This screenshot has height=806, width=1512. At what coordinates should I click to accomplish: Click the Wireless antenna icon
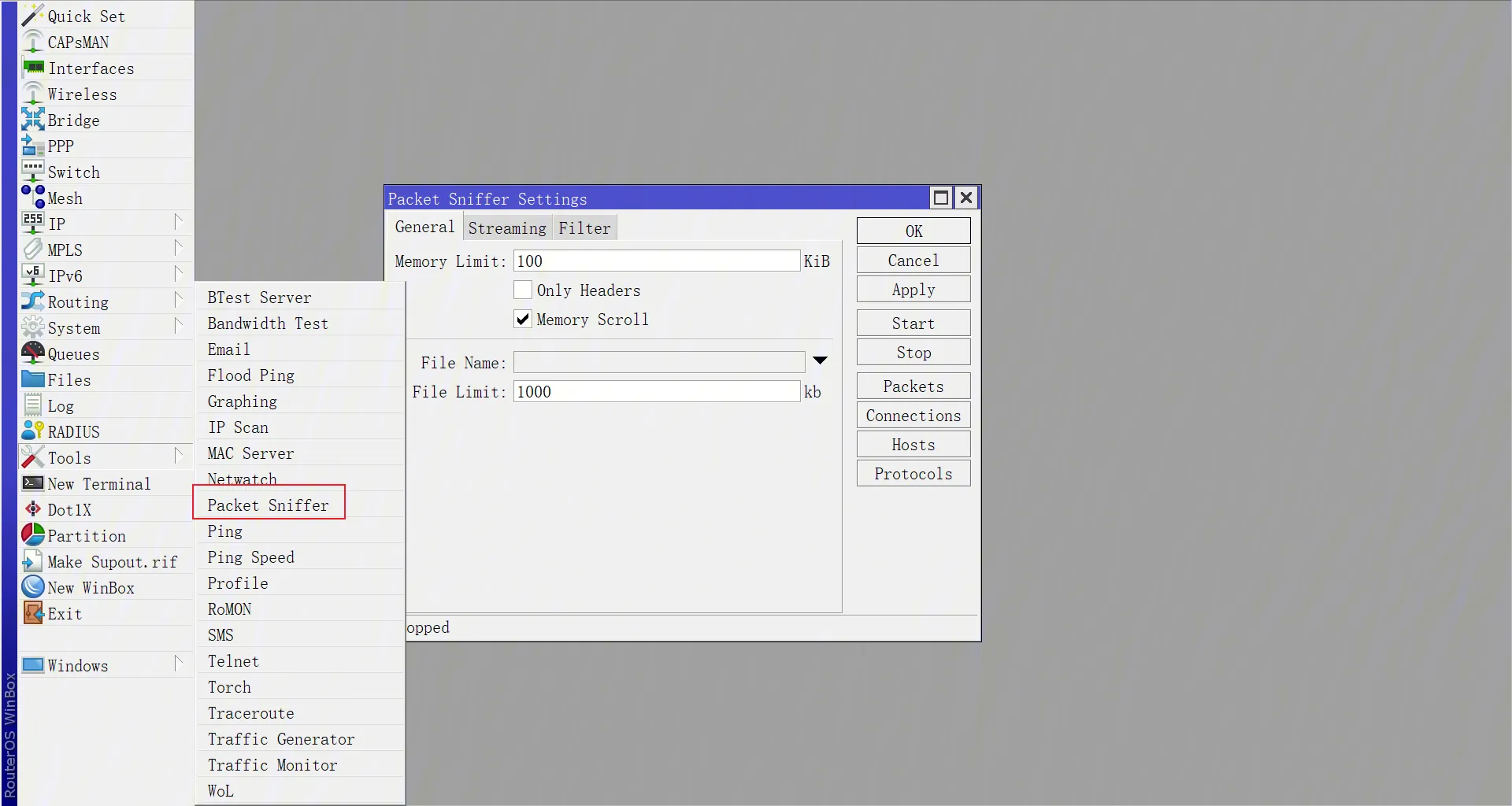32,94
